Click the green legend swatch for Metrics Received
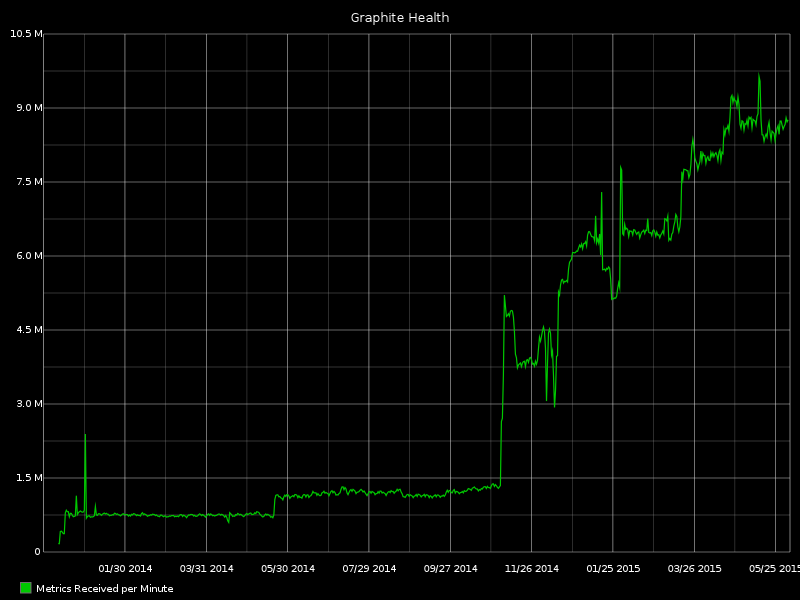800x600 pixels. tap(26, 588)
